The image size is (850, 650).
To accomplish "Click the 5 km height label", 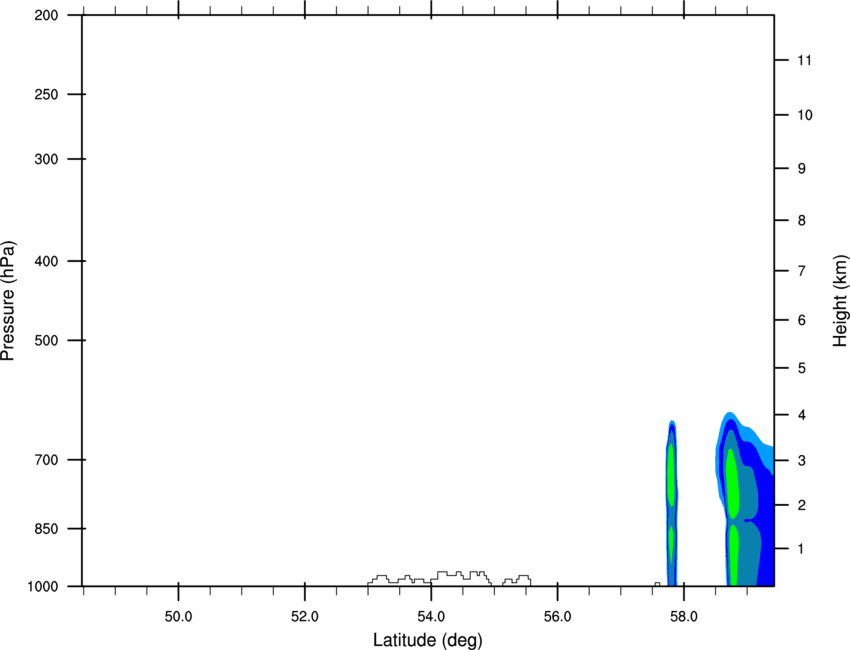I will pos(802,368).
